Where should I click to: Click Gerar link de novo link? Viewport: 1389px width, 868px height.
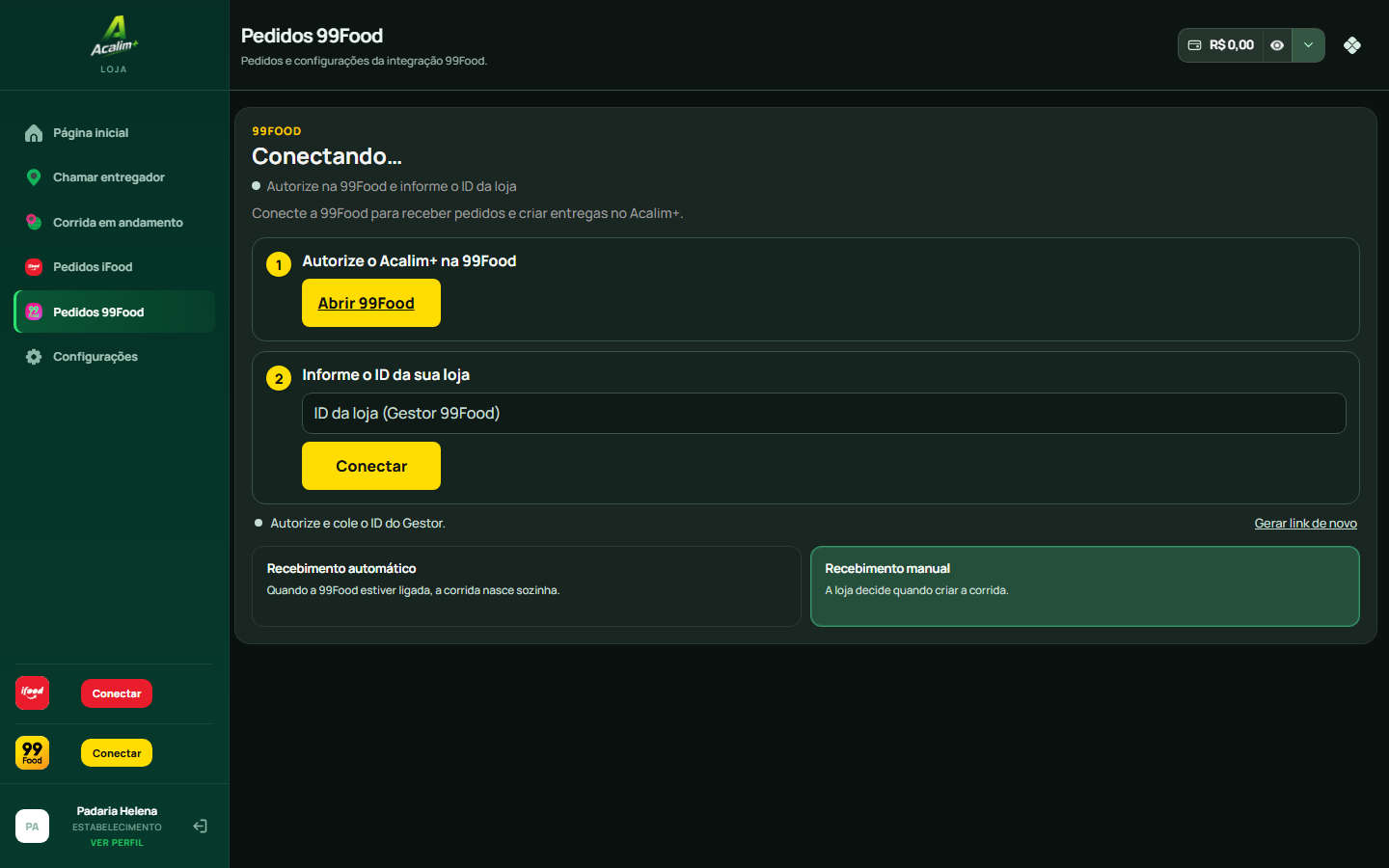pyautogui.click(x=1306, y=524)
